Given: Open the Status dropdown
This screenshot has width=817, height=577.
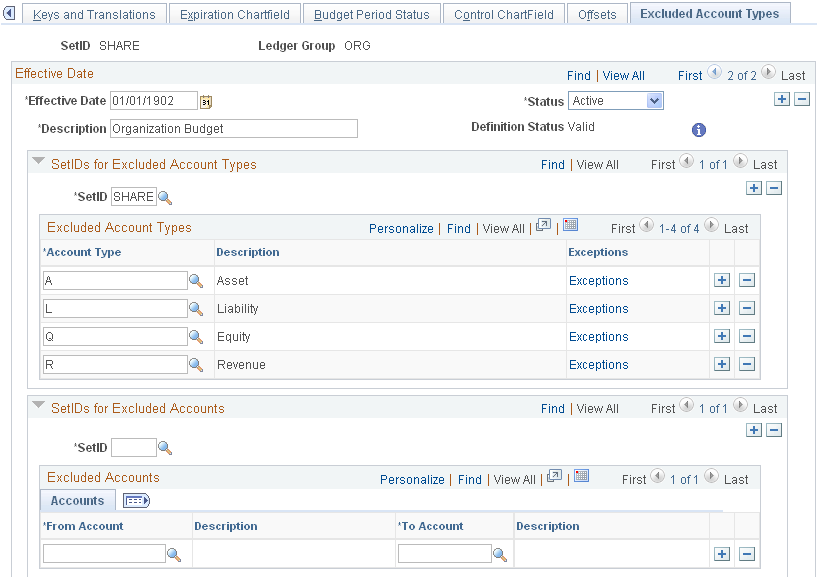Looking at the screenshot, I should point(616,101).
